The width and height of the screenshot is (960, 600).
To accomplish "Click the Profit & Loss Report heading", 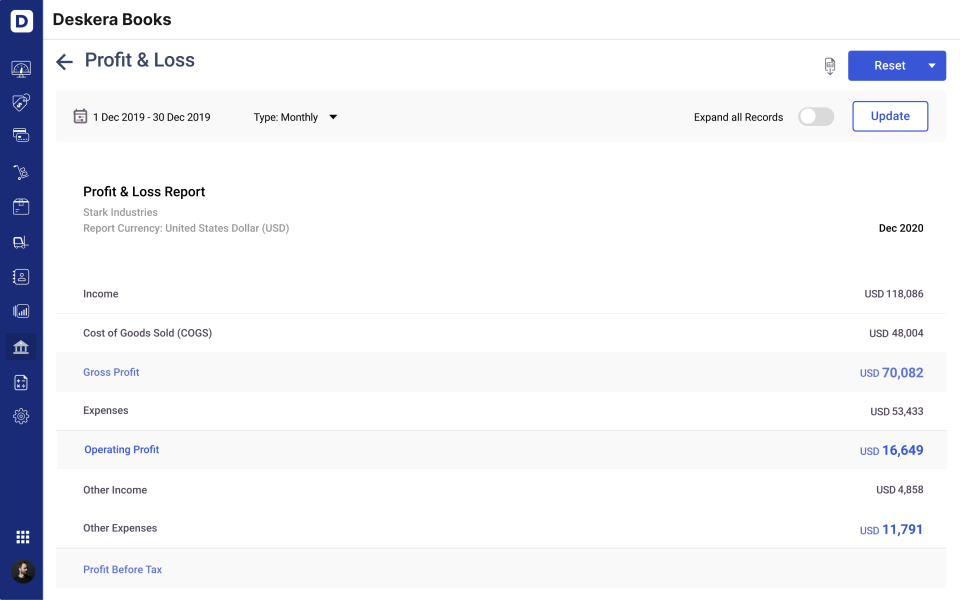I will pyautogui.click(x=144, y=192).
